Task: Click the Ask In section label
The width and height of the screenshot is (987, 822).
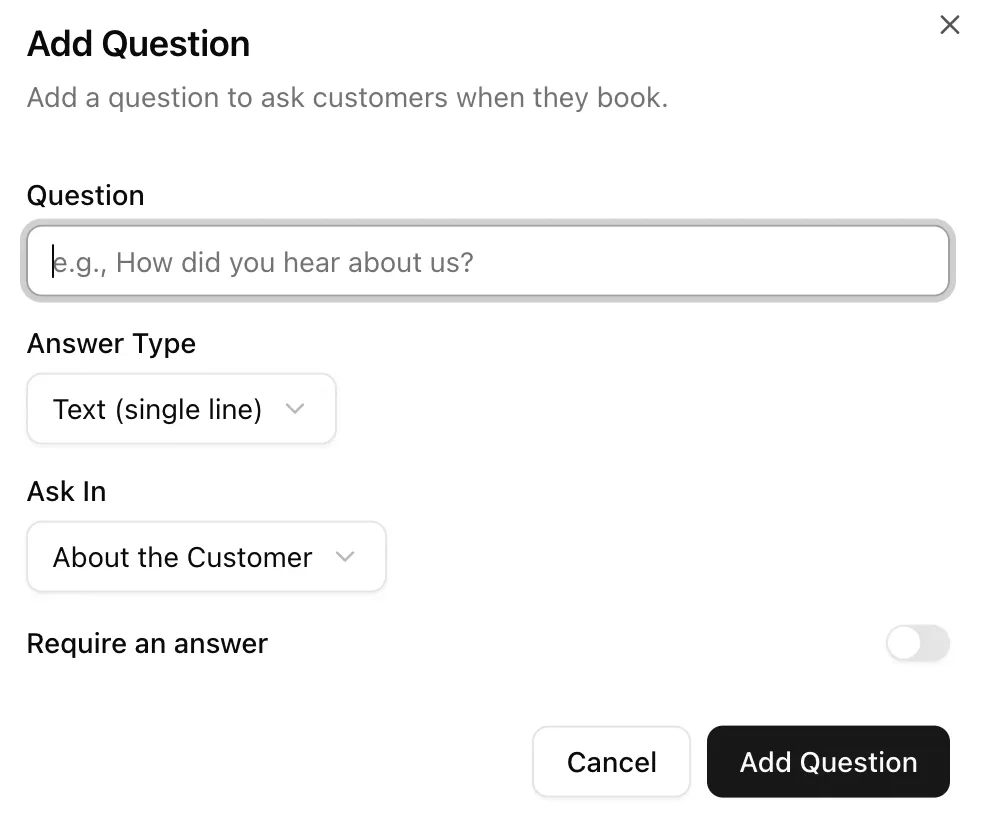Action: (x=66, y=491)
